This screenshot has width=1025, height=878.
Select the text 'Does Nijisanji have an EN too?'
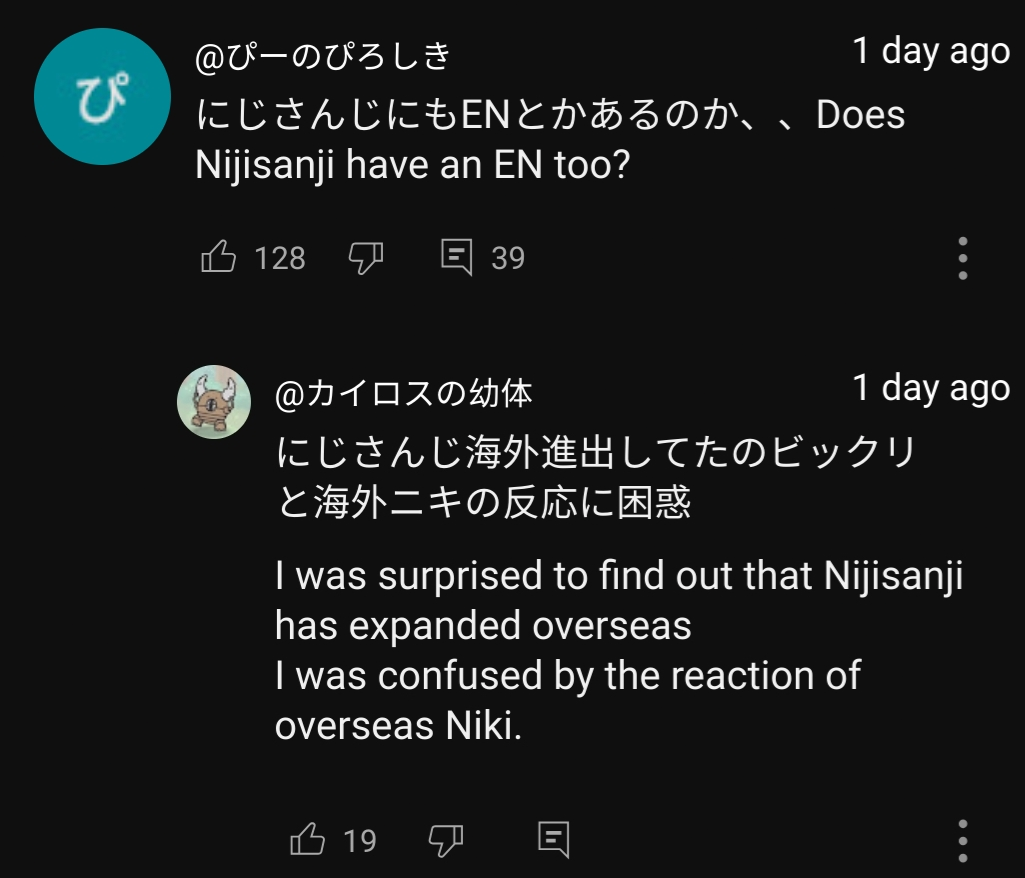point(550,140)
